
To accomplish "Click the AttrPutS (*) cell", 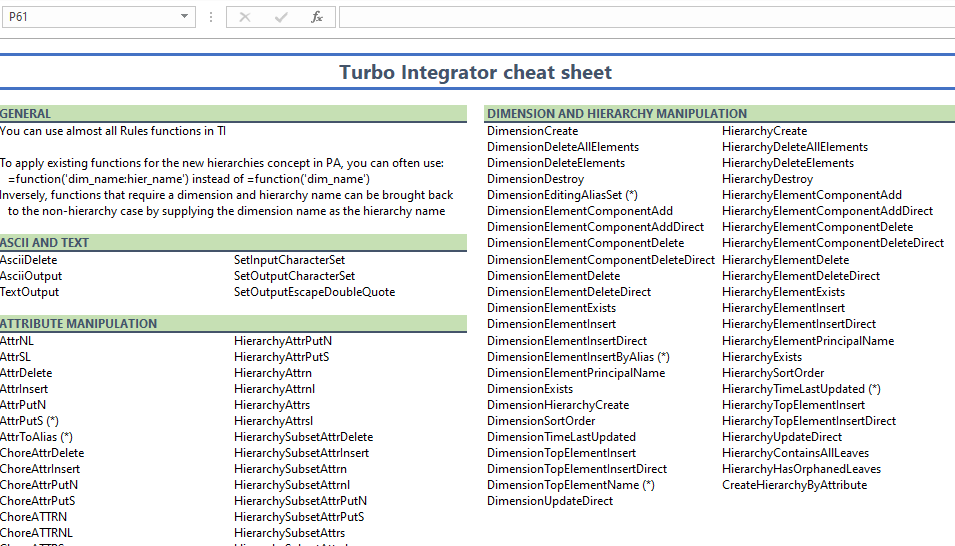I will 29,421.
